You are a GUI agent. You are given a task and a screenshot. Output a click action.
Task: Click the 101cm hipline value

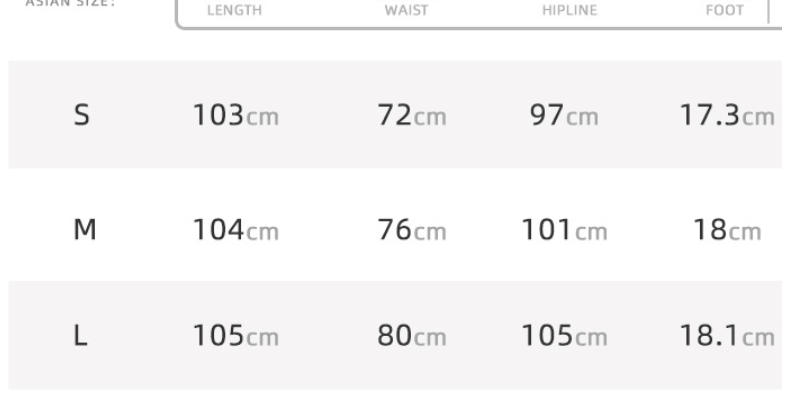[564, 230]
